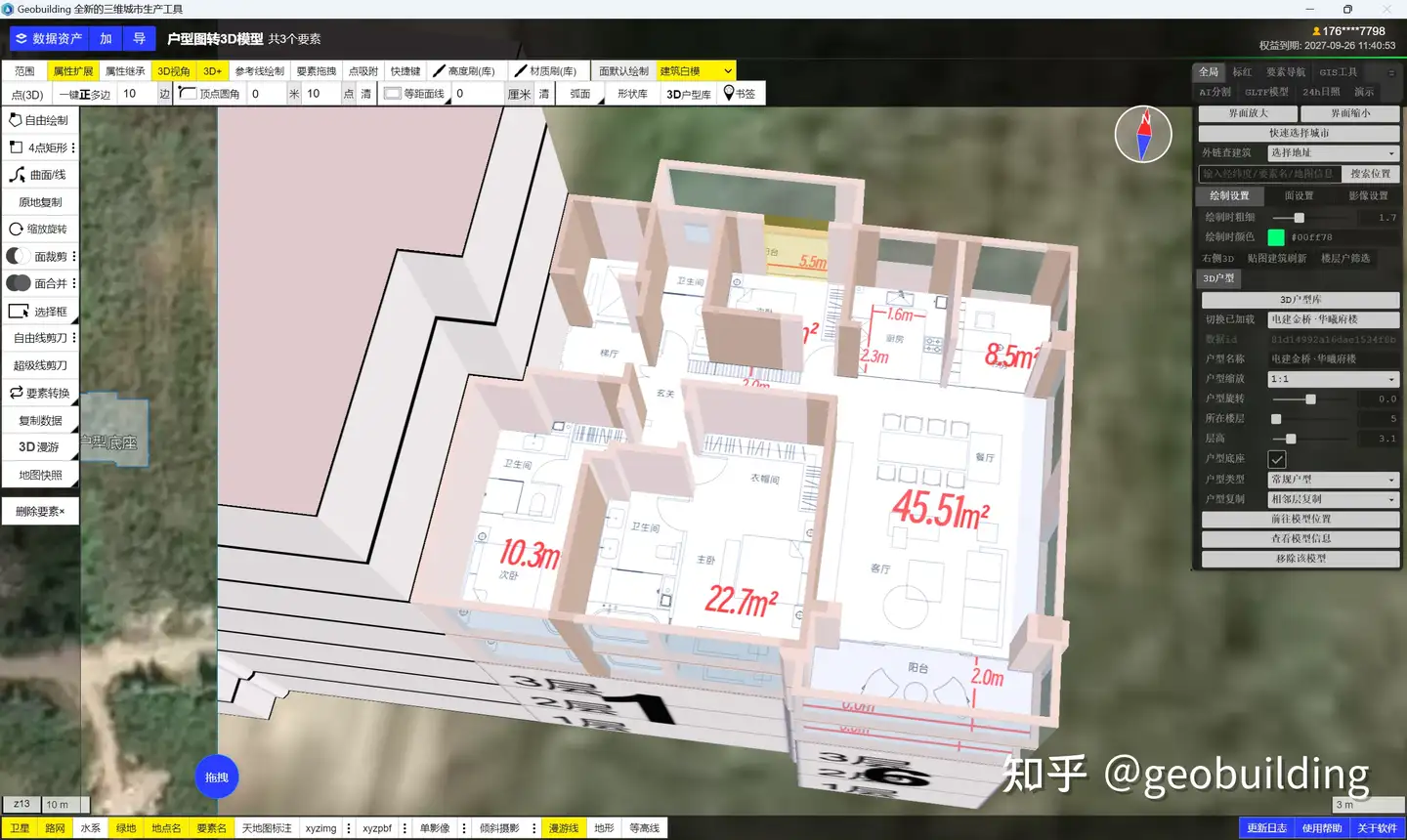Click the 等距面线 offset line tool

[414, 94]
